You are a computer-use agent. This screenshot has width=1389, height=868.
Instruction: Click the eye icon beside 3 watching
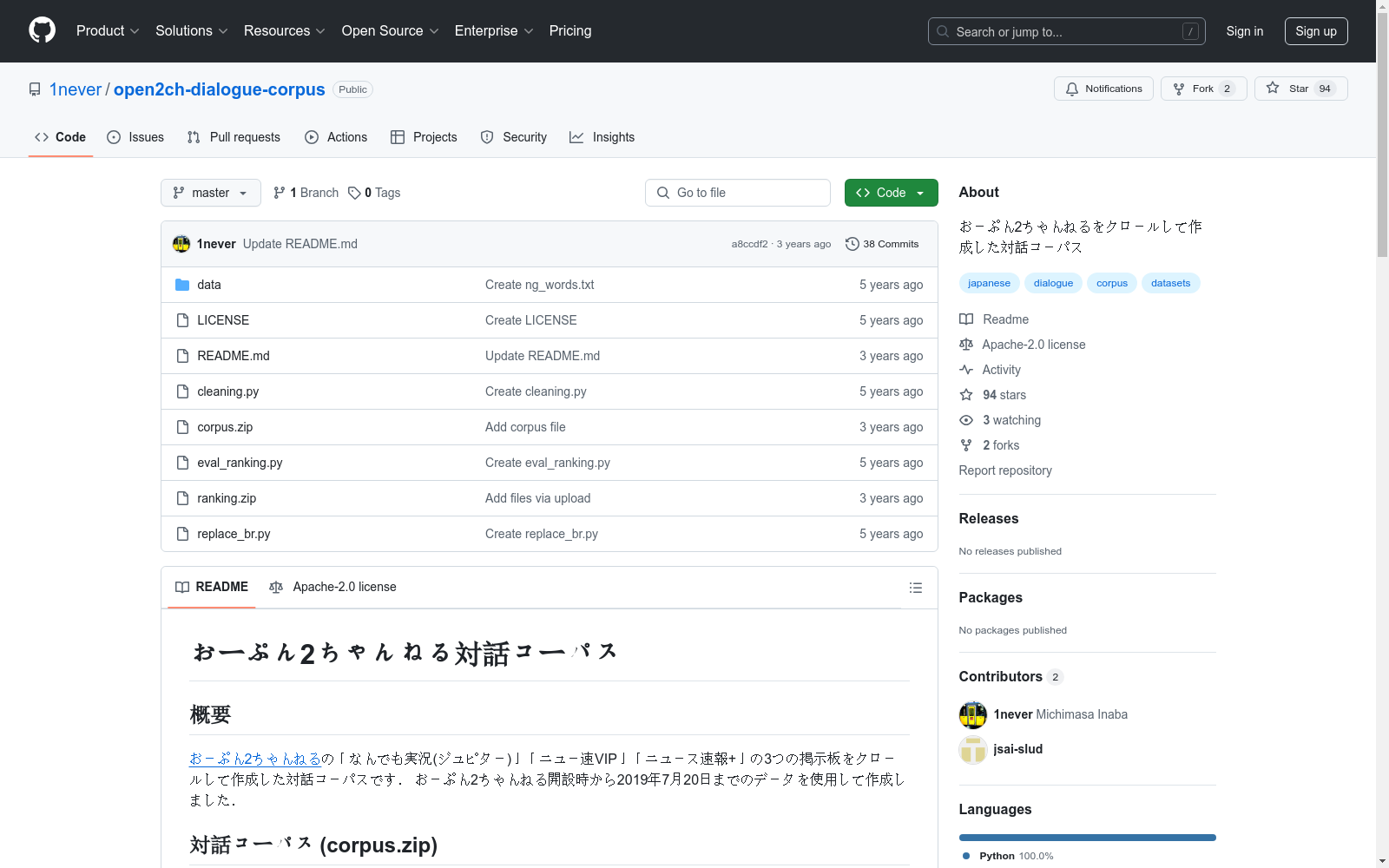(966, 420)
